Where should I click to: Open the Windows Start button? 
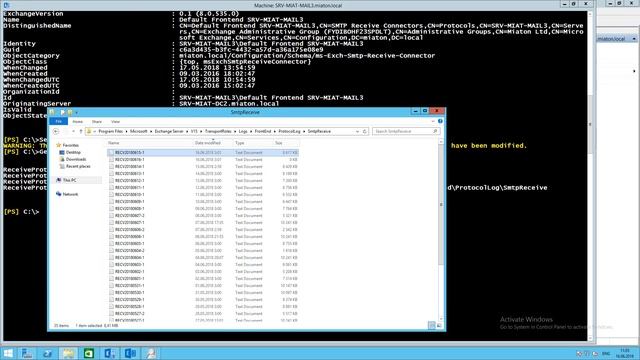pos(8,353)
